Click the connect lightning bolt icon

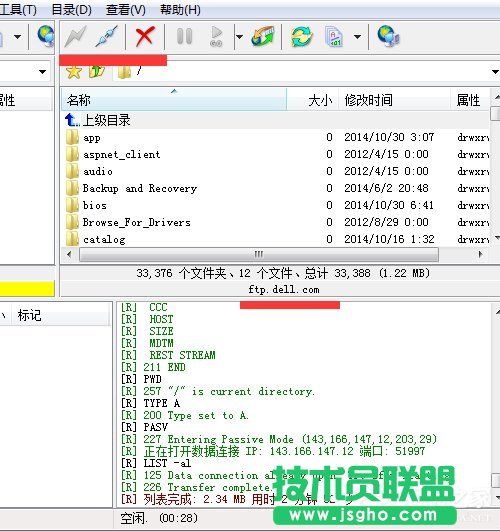[76, 36]
